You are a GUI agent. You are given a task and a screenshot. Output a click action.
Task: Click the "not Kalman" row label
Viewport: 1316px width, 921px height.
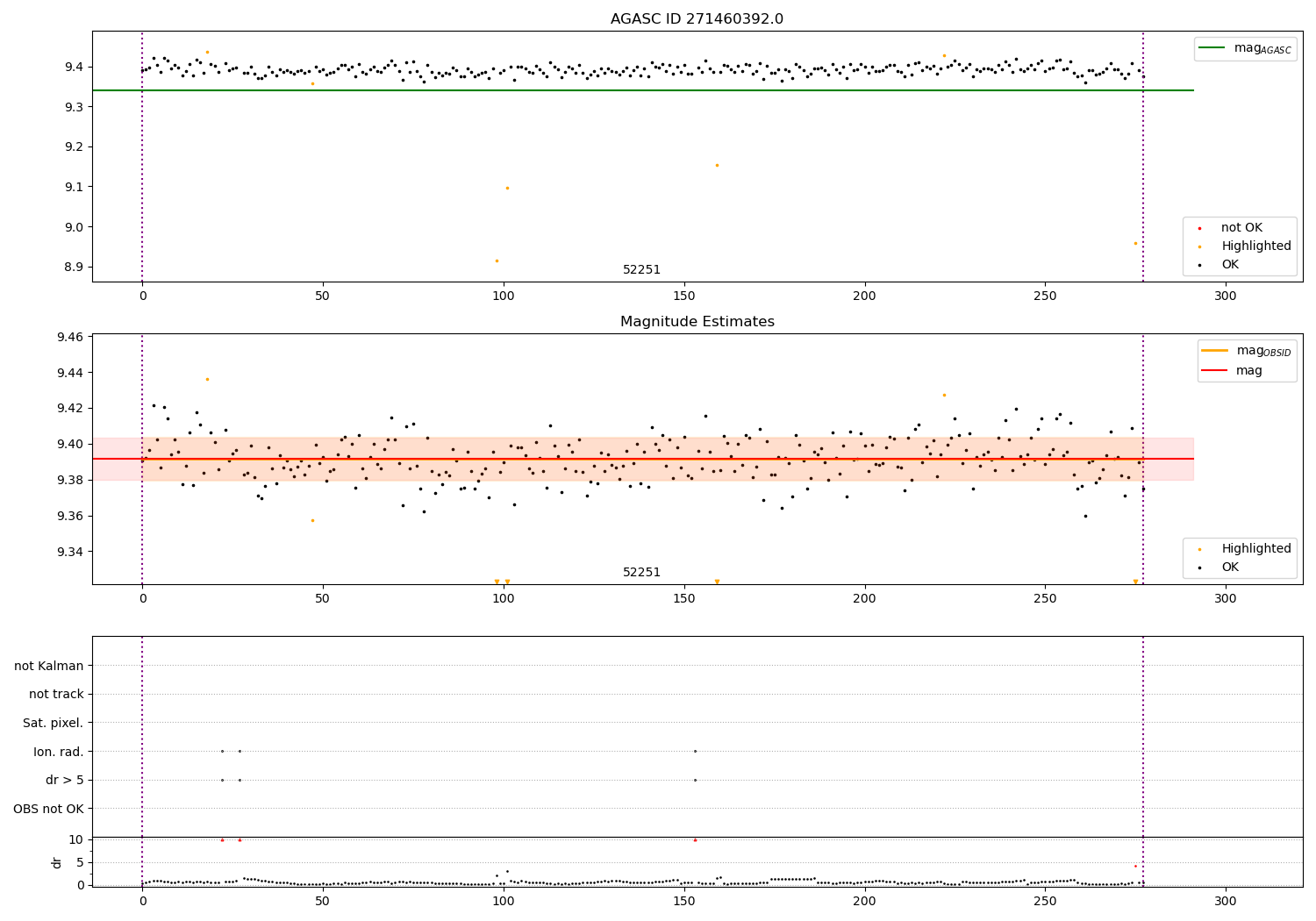point(49,666)
